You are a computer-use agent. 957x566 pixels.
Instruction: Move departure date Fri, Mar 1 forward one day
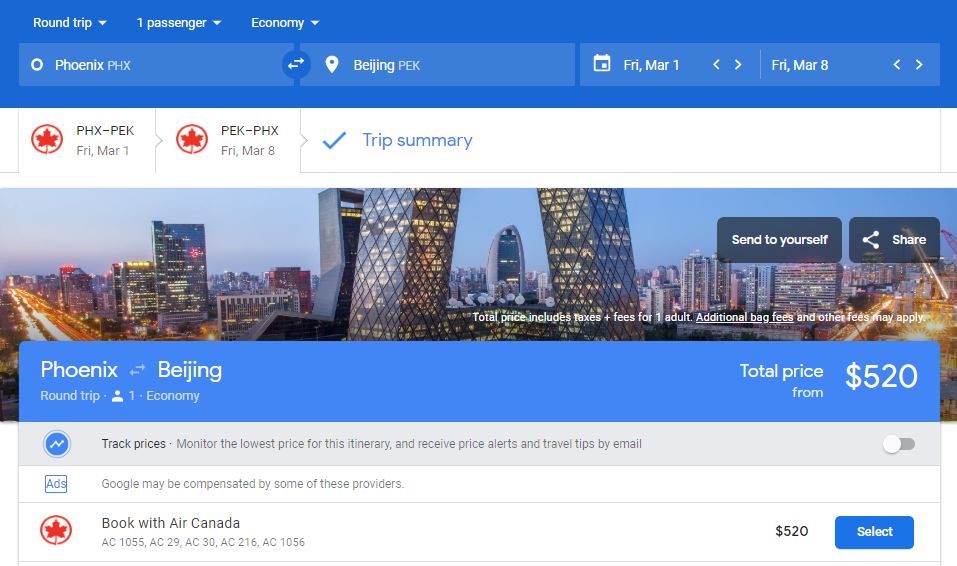click(x=738, y=64)
